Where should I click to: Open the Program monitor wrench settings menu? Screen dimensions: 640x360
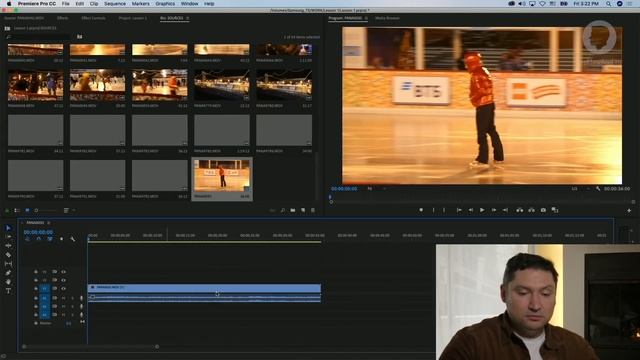[598, 189]
